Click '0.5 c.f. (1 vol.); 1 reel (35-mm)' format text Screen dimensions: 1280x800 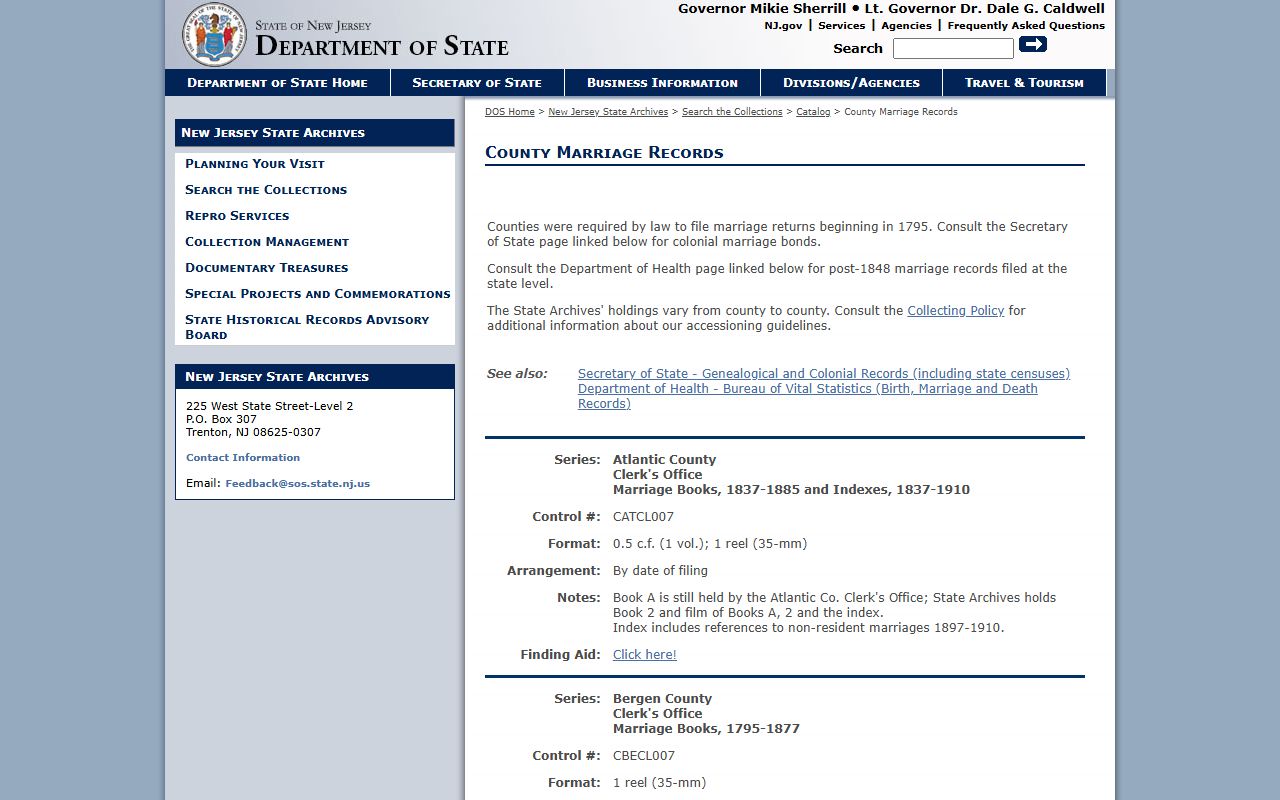pos(710,544)
